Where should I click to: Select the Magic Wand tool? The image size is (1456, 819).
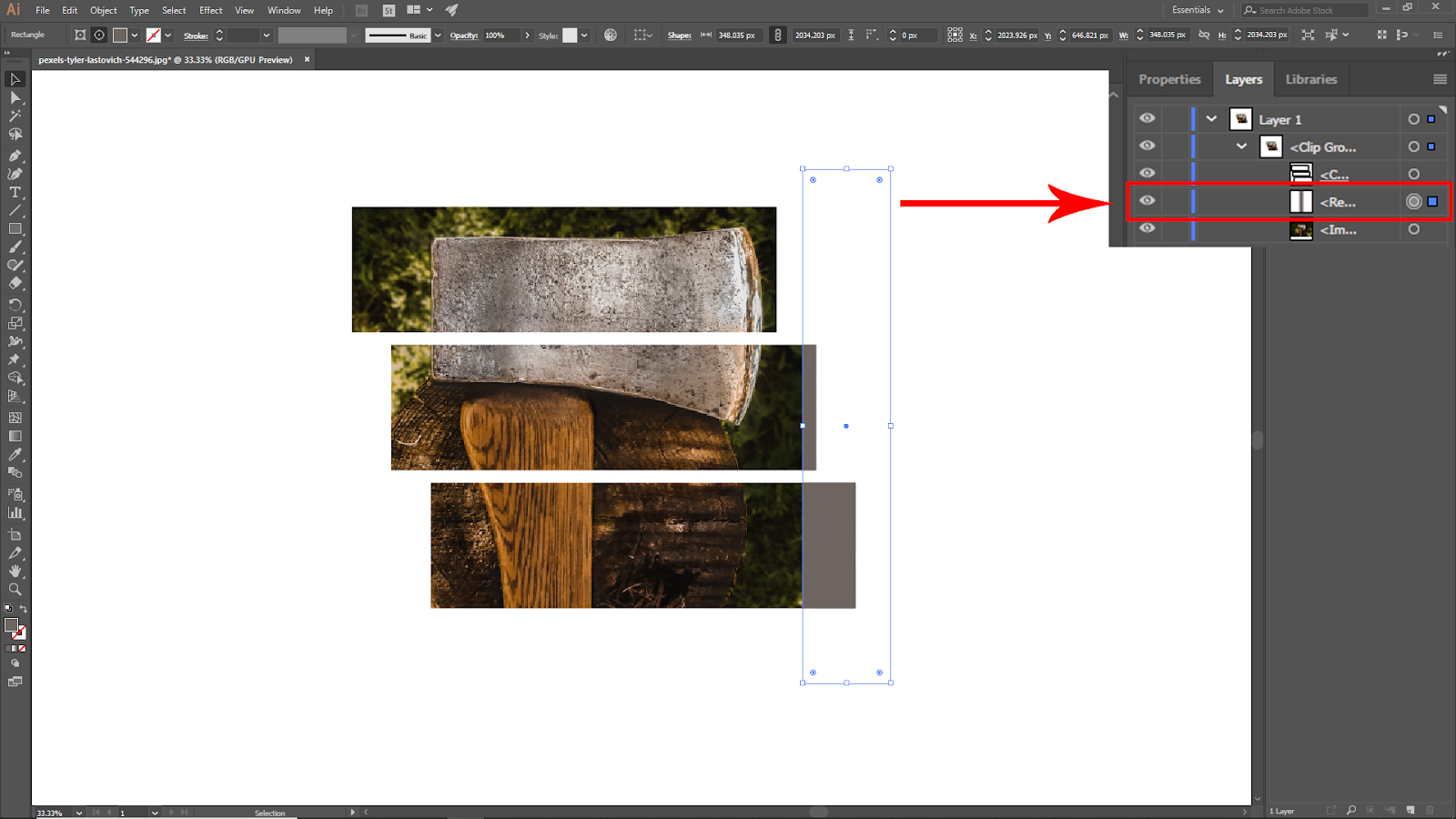15,116
